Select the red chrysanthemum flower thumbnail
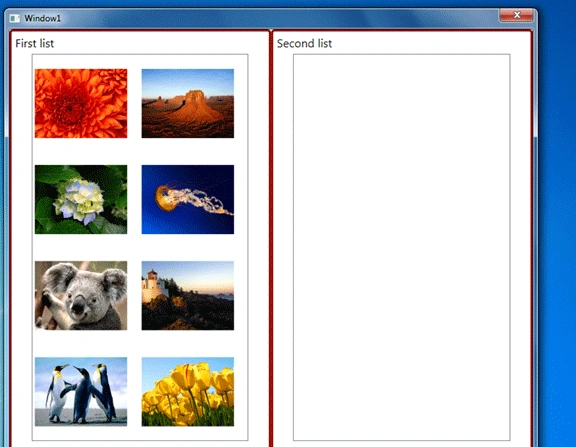Image resolution: width=576 pixels, height=447 pixels. point(81,104)
